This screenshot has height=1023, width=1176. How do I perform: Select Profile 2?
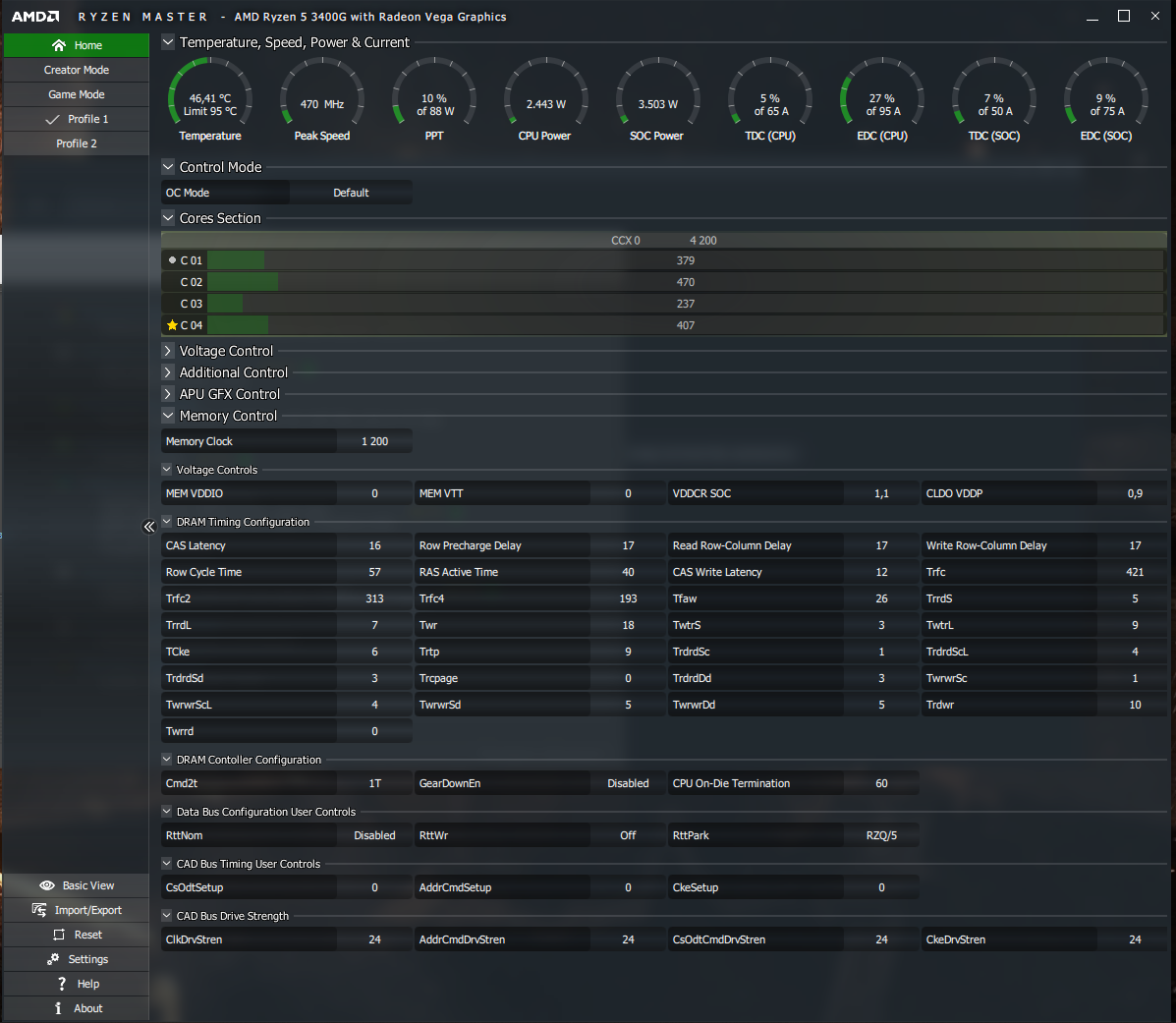click(77, 143)
